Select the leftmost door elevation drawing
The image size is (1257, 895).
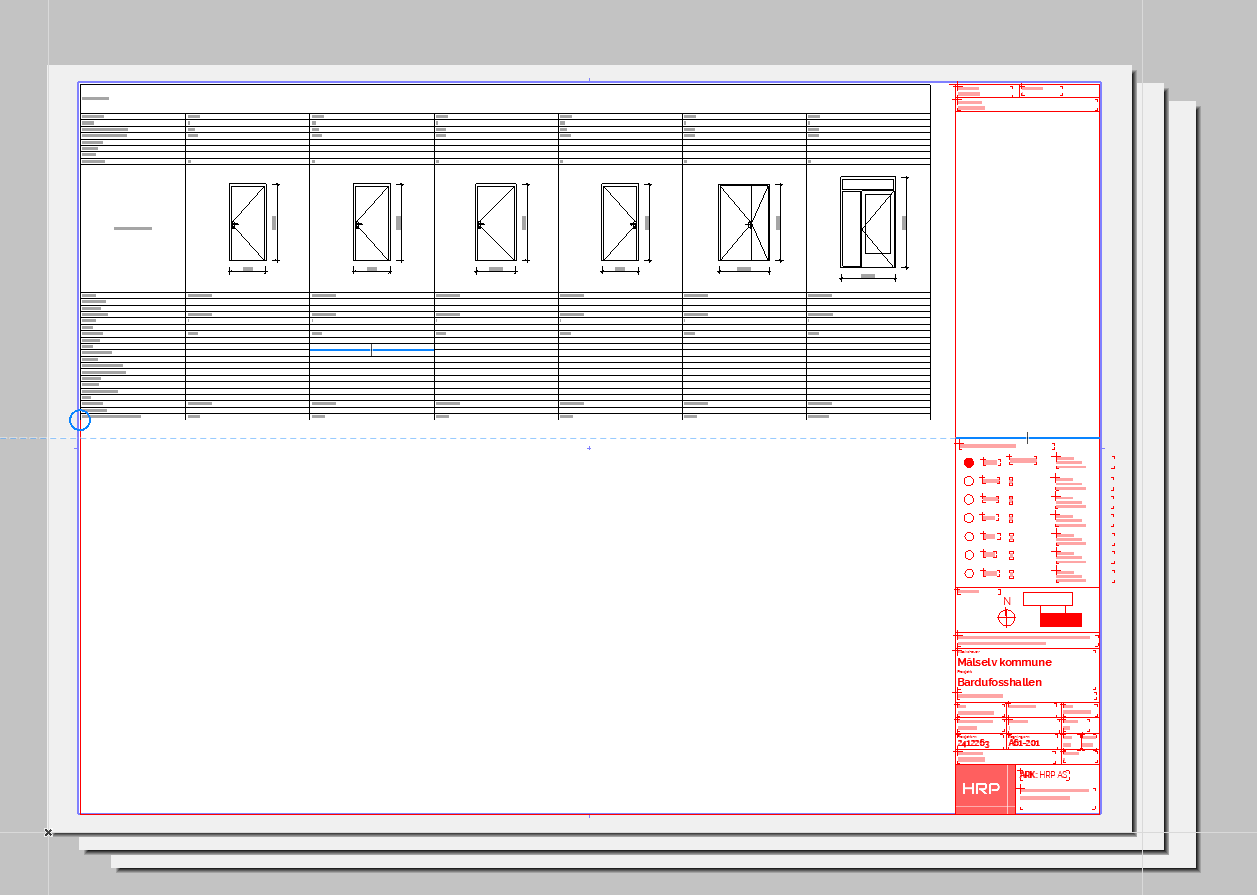pos(247,222)
